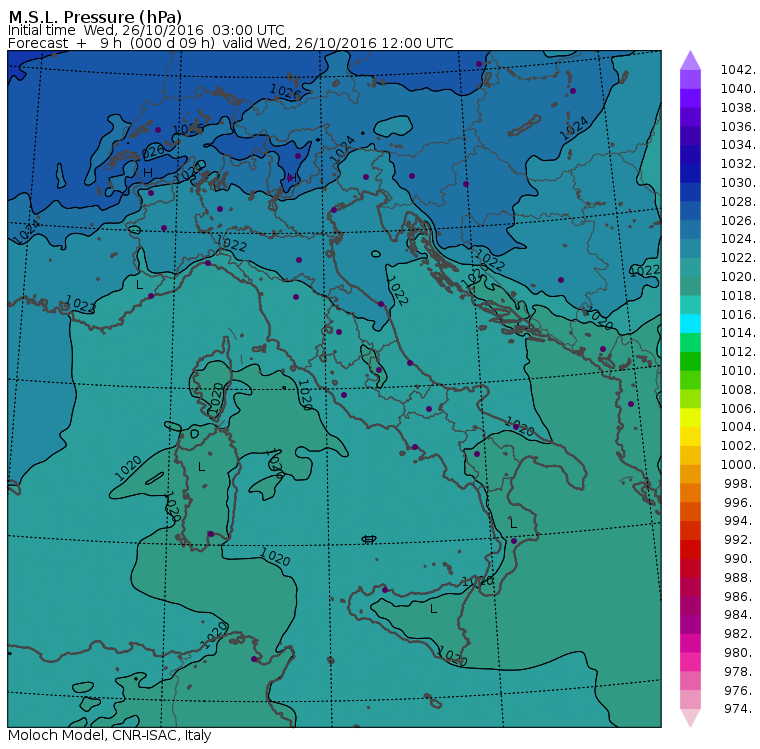Click the '988.' legend label
Viewport: 760px width, 749px height.
coord(740,578)
